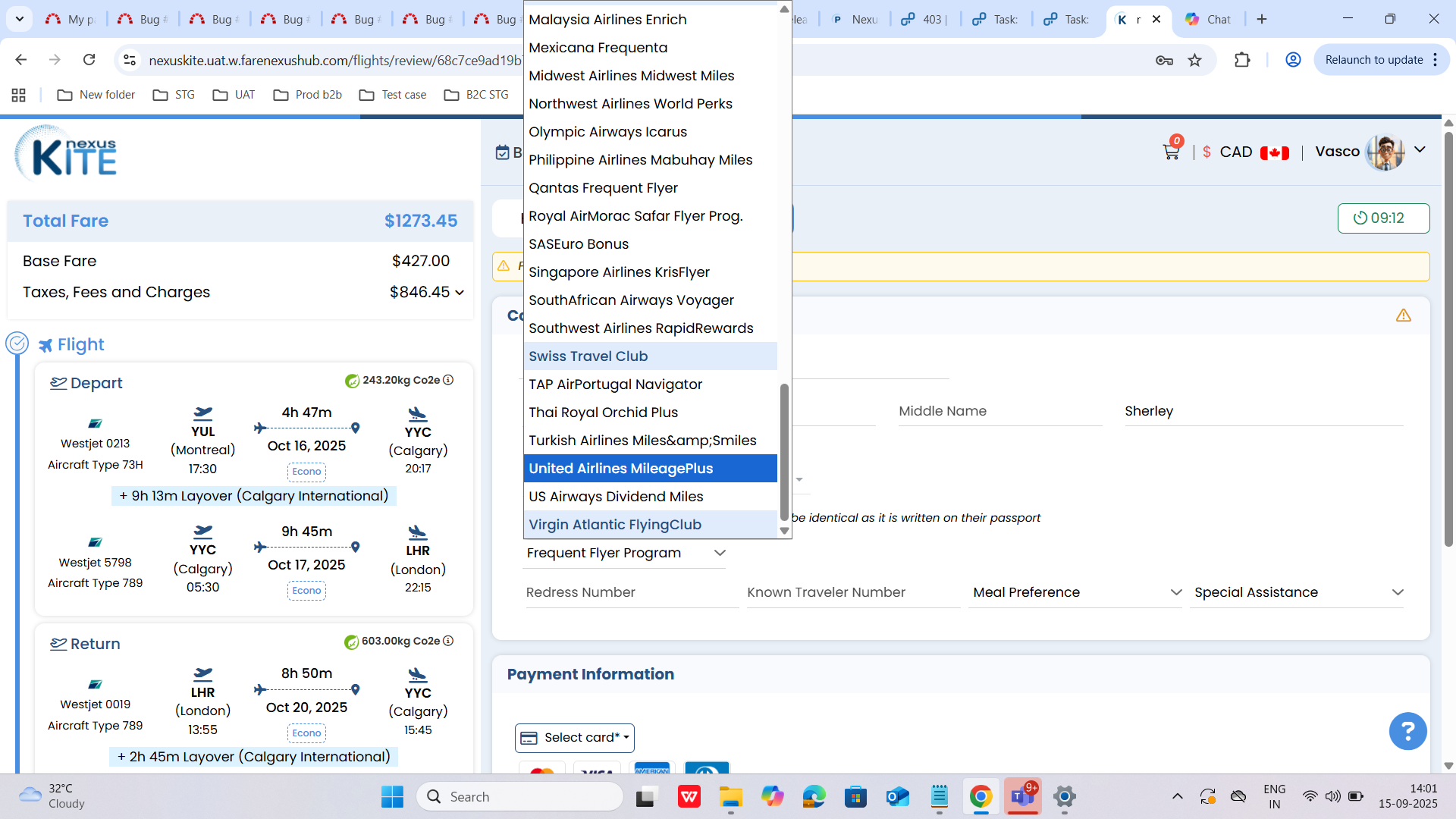1456x819 pixels.
Task: Expand Taxes, Fees and Charges breakdown
Action: click(x=459, y=293)
